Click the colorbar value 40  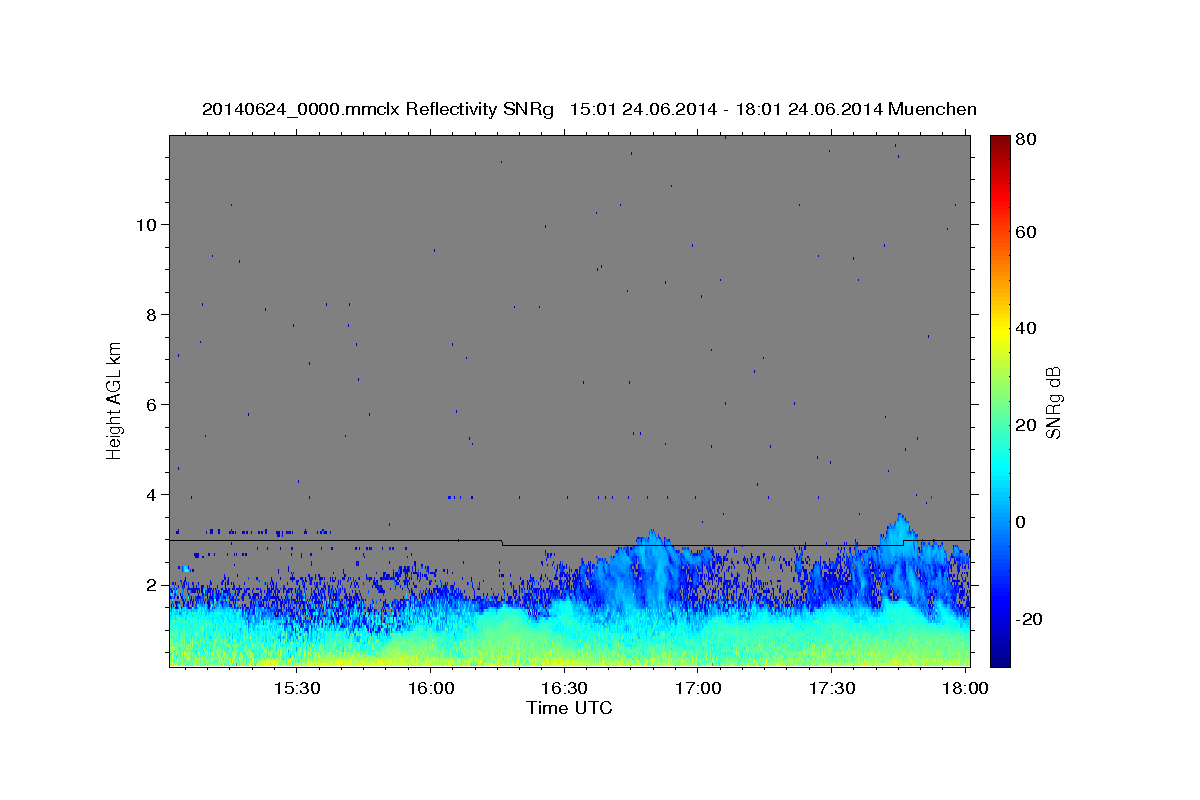(x=1027, y=328)
